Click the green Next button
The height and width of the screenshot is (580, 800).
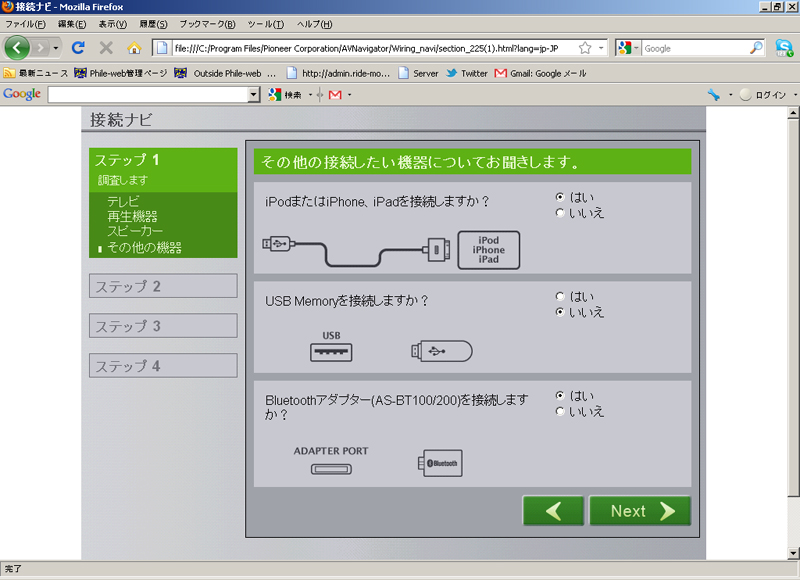[640, 511]
